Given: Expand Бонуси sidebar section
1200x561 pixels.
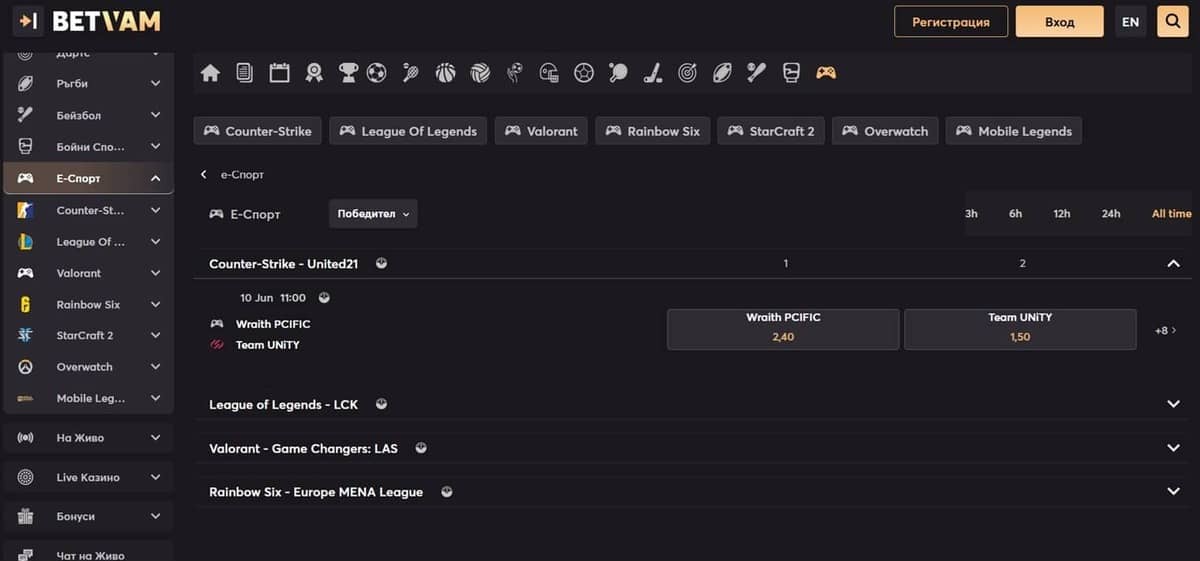Looking at the screenshot, I should [155, 516].
